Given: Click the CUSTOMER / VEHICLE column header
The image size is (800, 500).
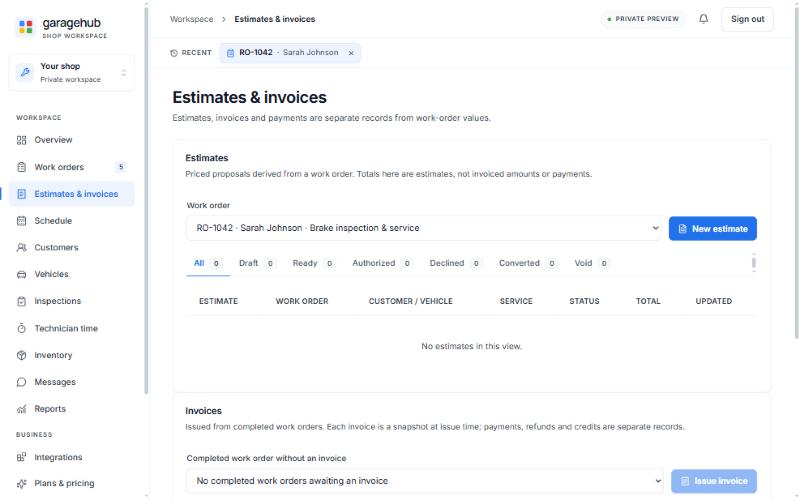Looking at the screenshot, I should point(411,302).
